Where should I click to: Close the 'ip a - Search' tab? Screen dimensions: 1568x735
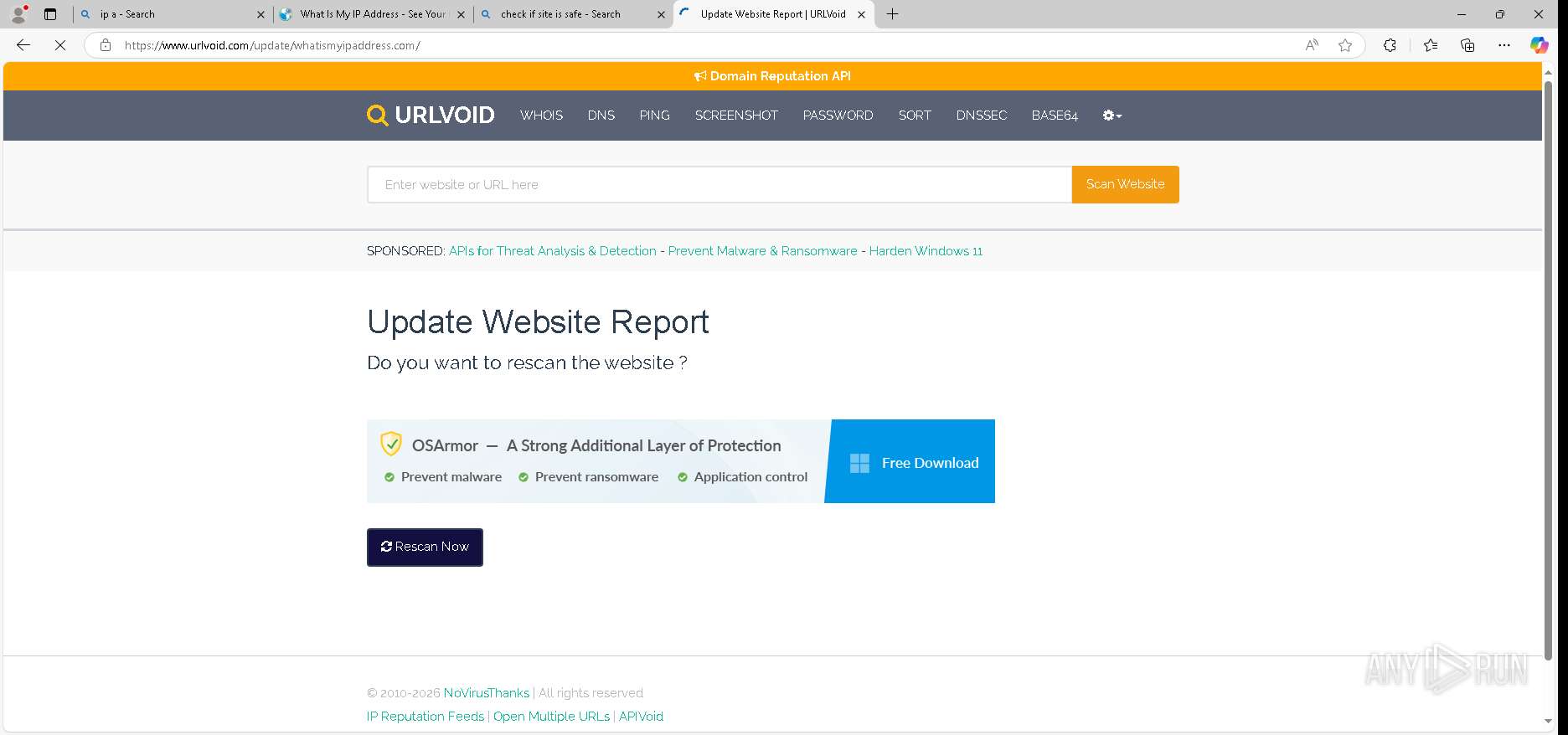pyautogui.click(x=260, y=14)
